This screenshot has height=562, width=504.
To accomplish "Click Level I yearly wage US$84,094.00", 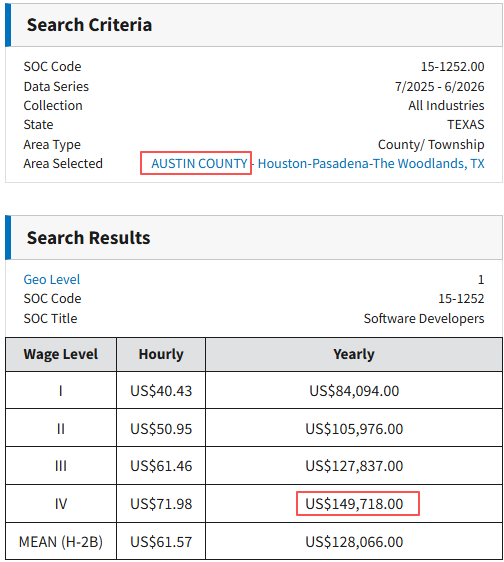I will tap(354, 391).
